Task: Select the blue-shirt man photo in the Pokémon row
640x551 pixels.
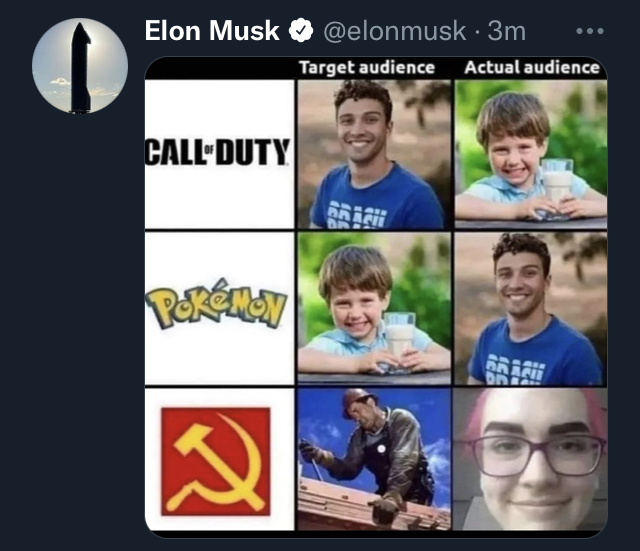Action: (x=531, y=309)
